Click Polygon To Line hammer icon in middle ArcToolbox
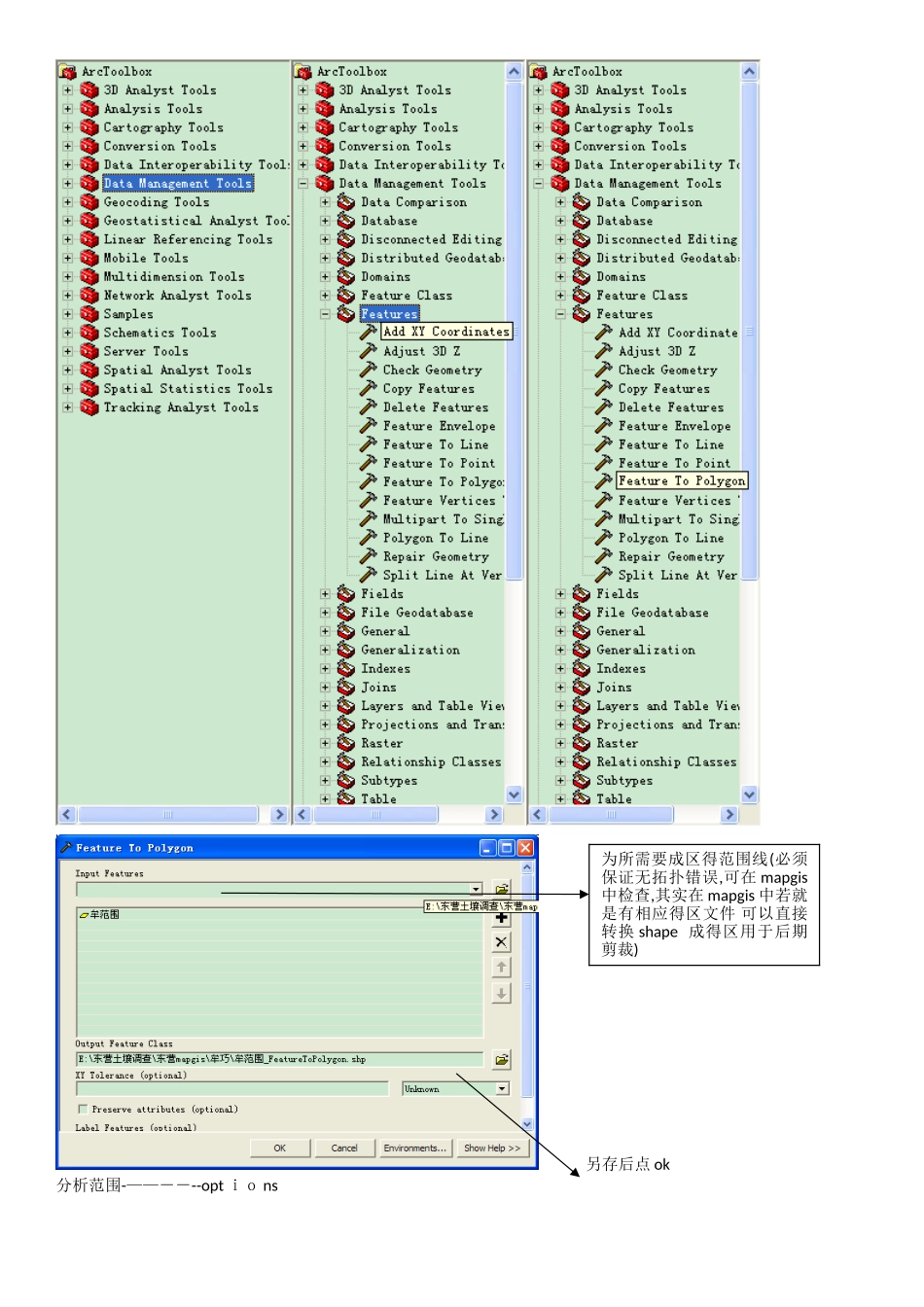This screenshot has width=924, height=1307. 369,538
